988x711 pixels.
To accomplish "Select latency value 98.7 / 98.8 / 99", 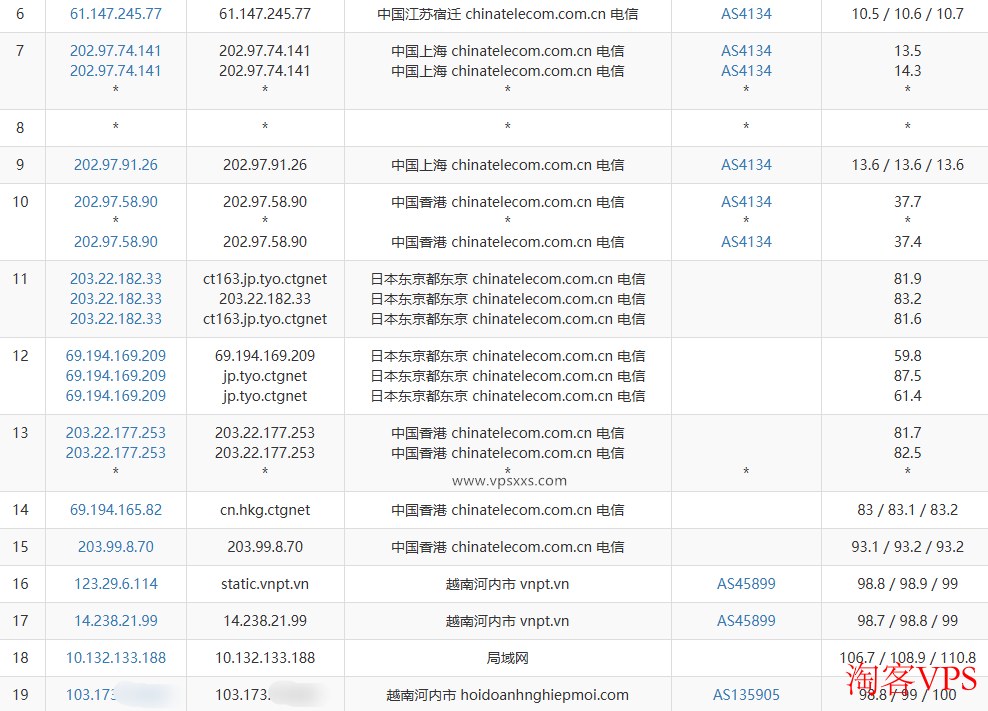I will 907,621.
